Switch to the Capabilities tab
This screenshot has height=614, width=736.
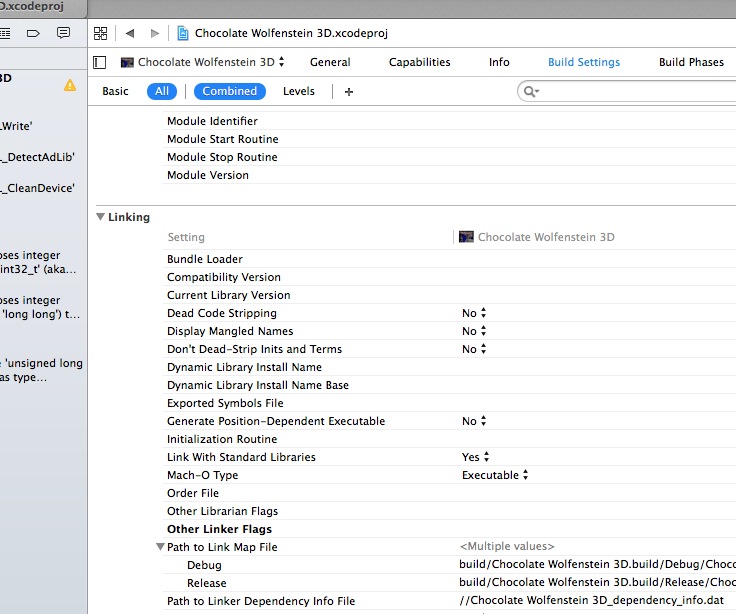tap(420, 62)
